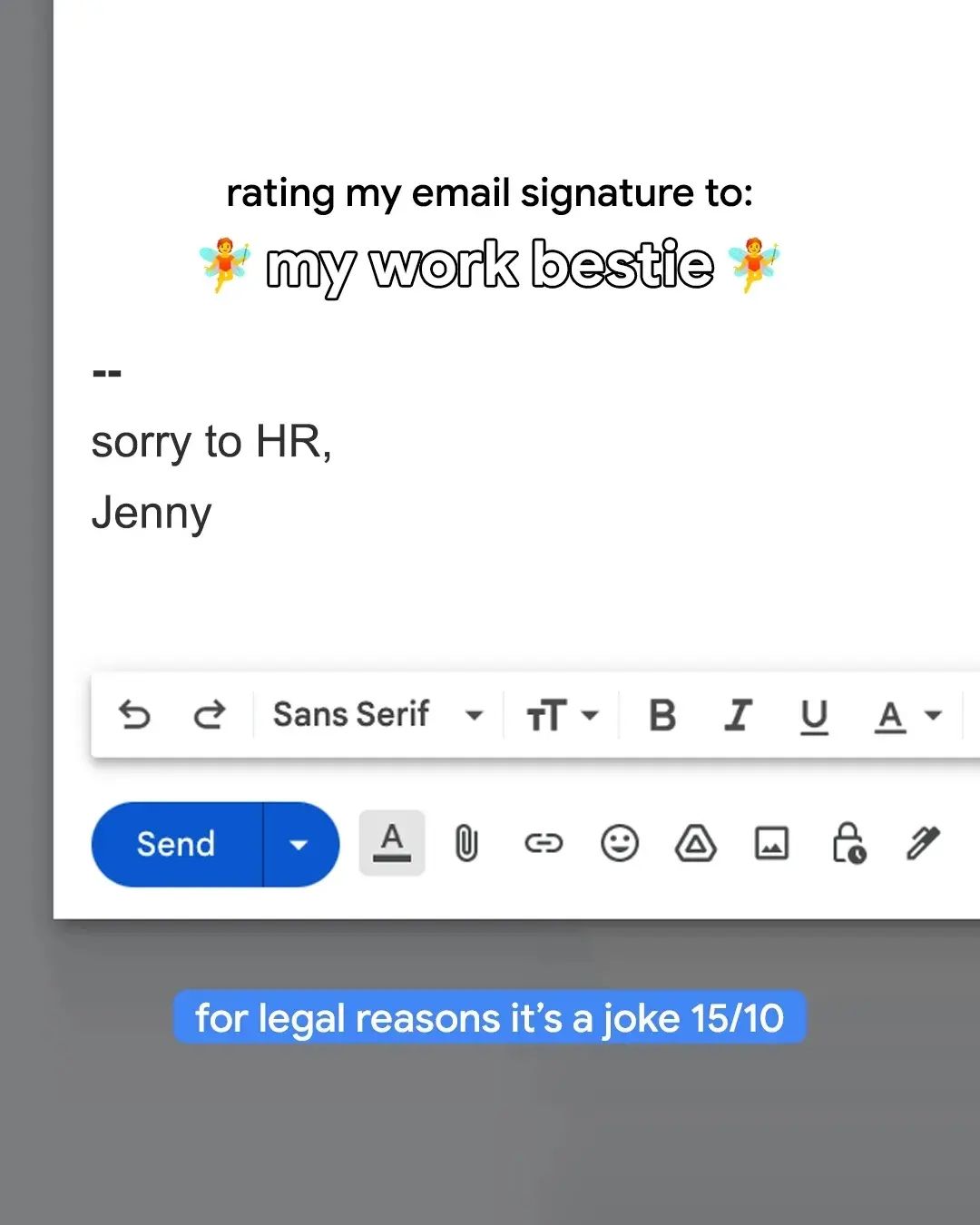The image size is (980, 1225).
Task: Click the redo arrow icon
Action: point(210,715)
